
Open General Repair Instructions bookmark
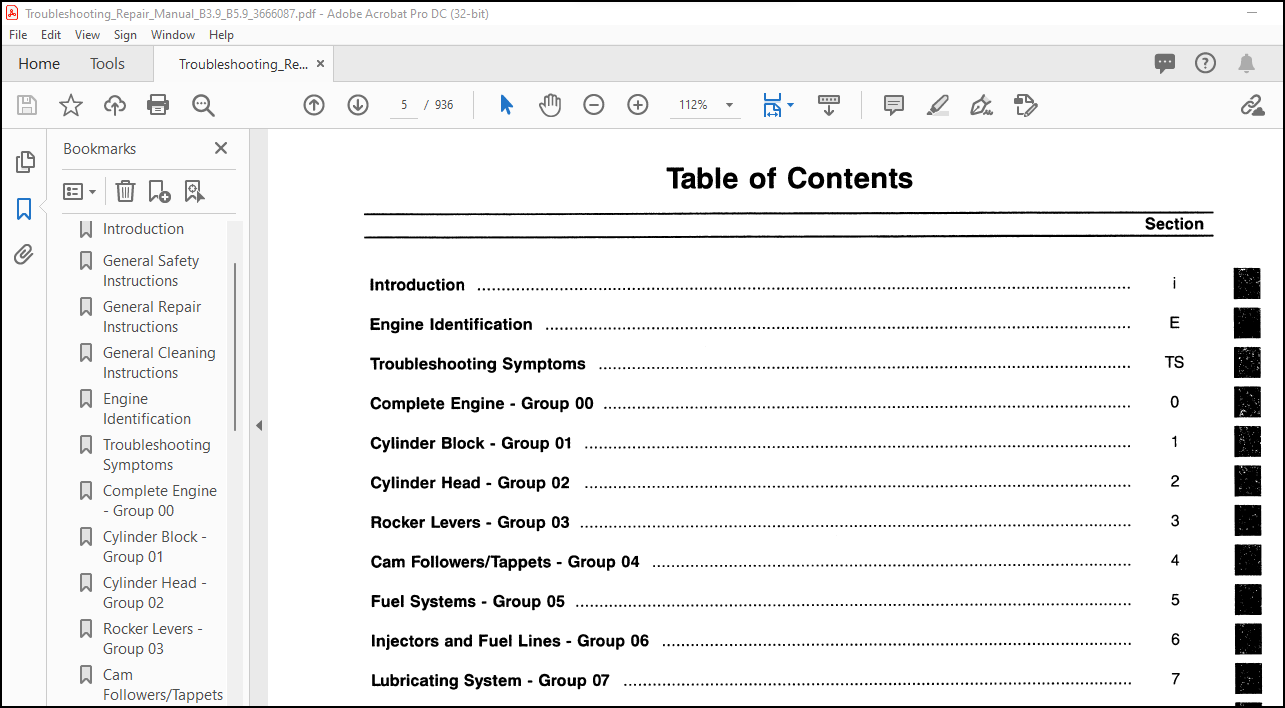point(152,317)
